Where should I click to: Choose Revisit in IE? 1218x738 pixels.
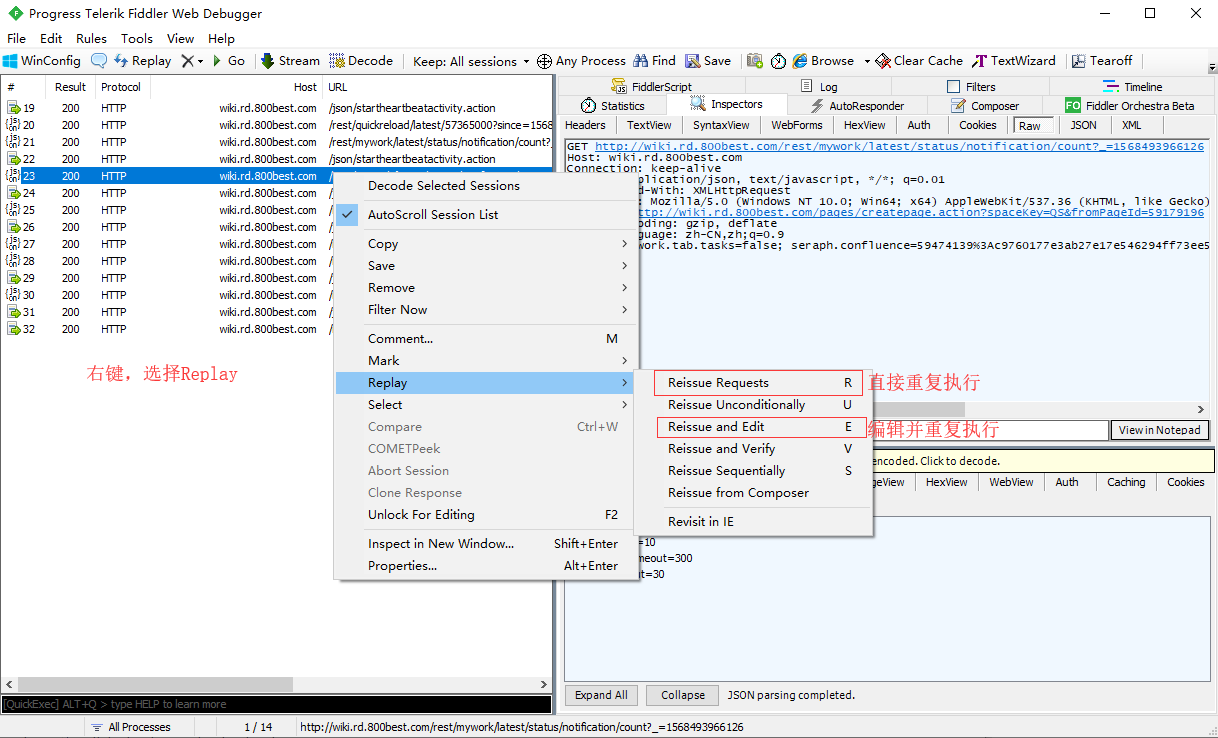(754, 522)
